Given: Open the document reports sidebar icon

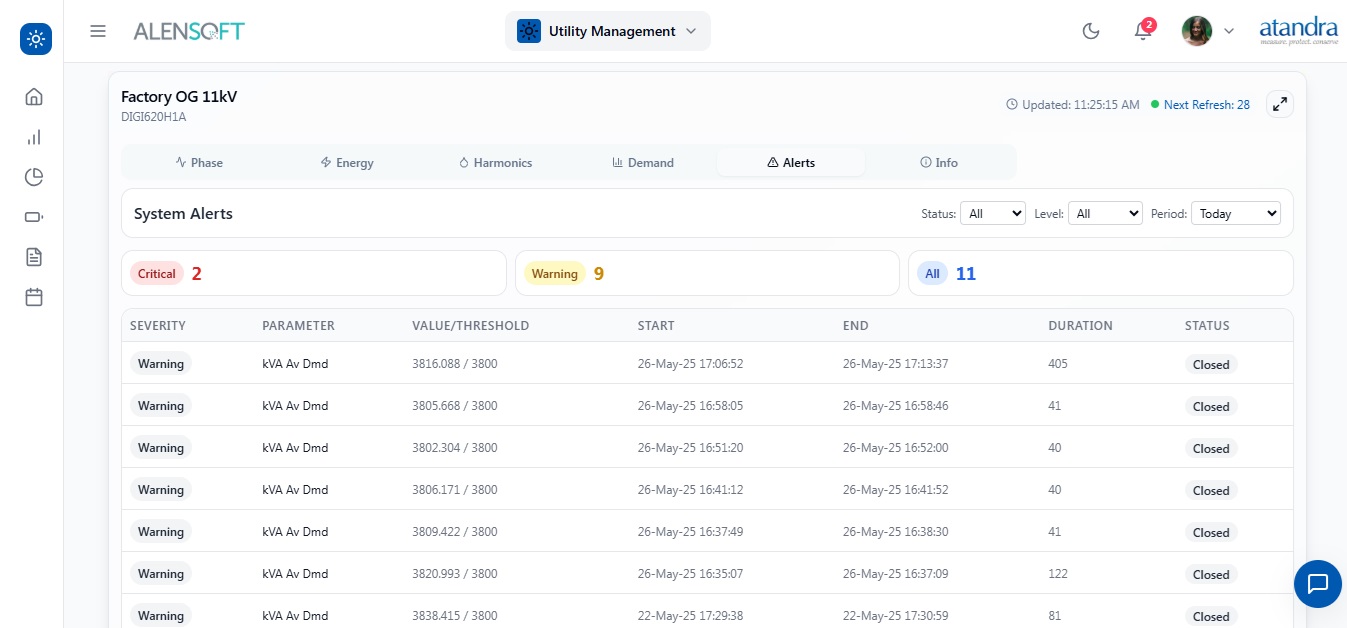Looking at the screenshot, I should (x=34, y=257).
